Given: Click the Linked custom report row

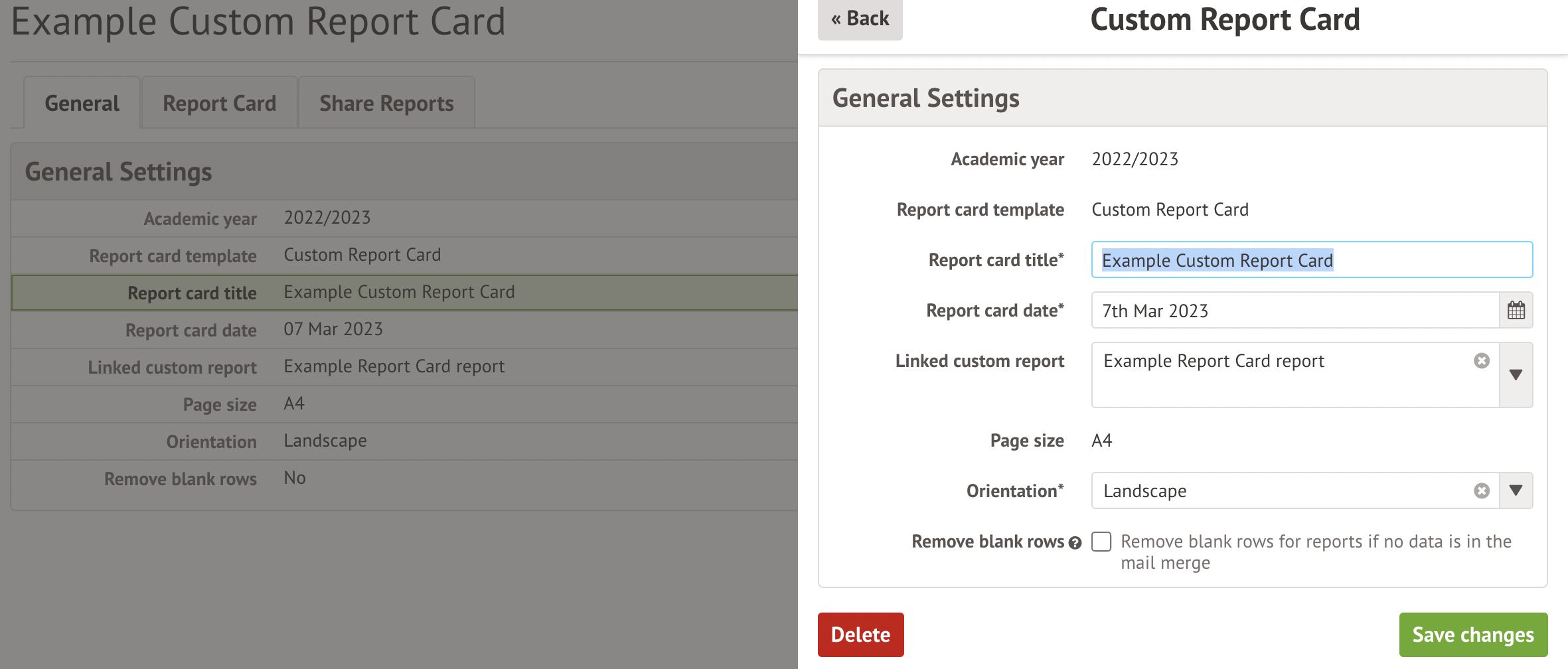Looking at the screenshot, I should (x=404, y=367).
